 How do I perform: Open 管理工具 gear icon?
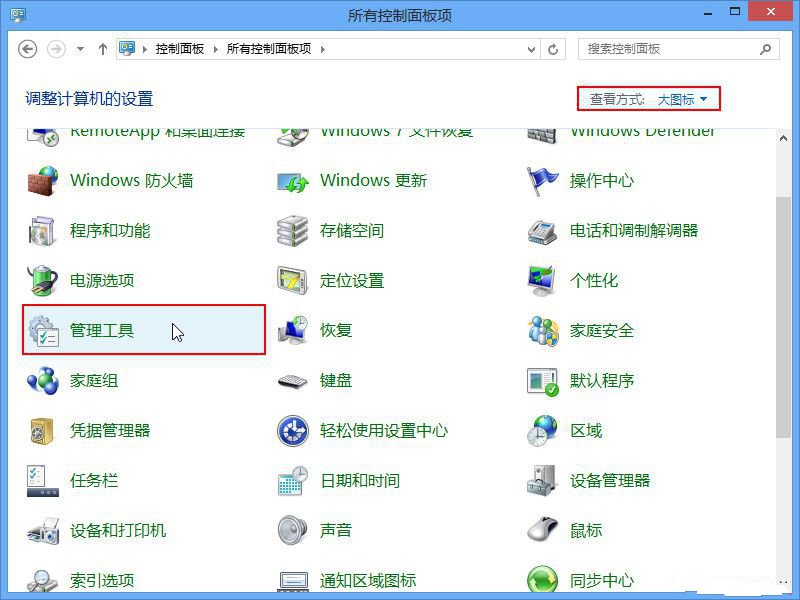(44, 331)
